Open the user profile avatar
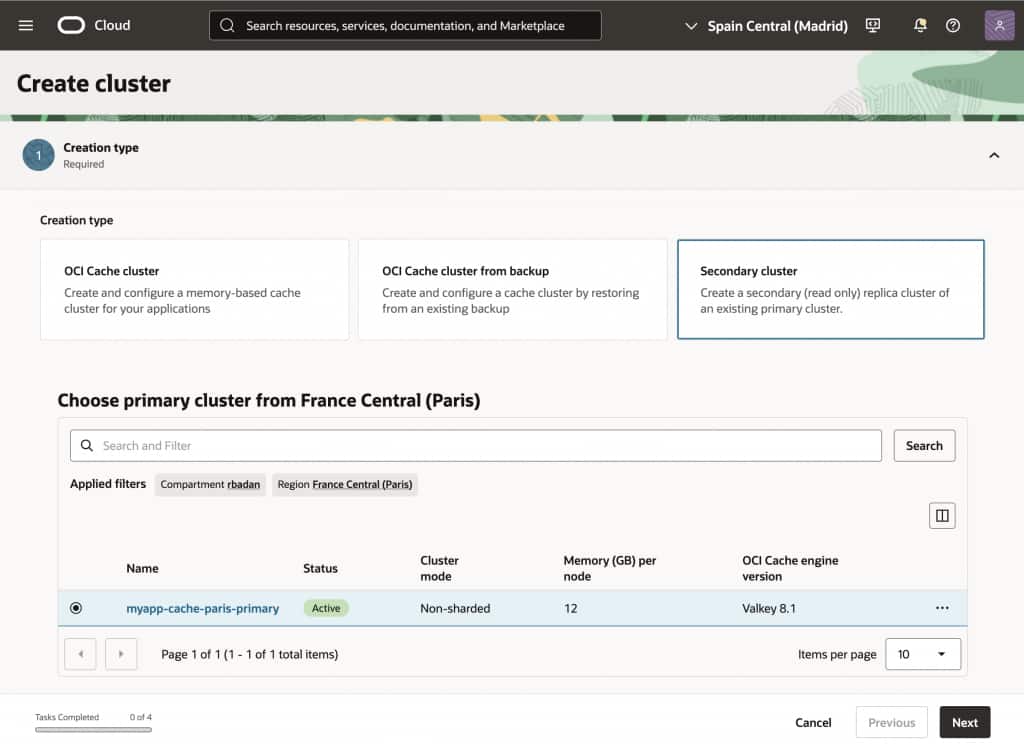Image resolution: width=1024 pixels, height=749 pixels. 999,25
